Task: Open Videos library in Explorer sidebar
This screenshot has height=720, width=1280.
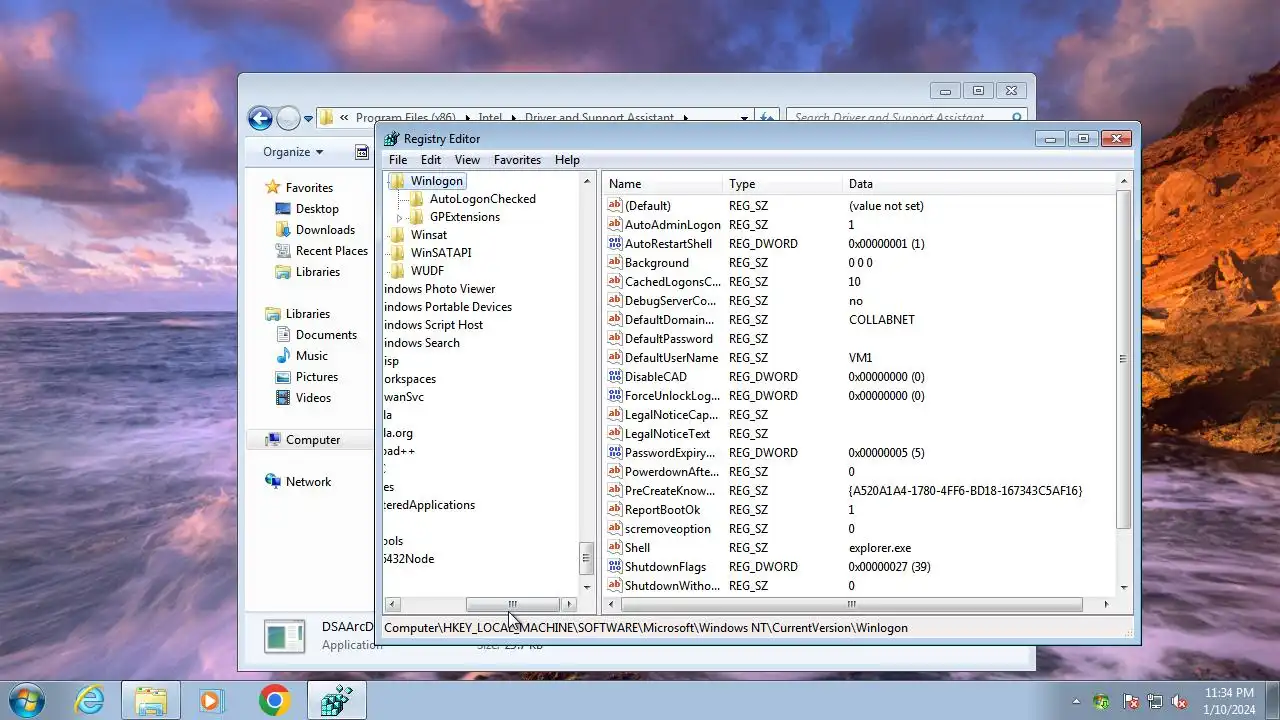Action: [313, 398]
